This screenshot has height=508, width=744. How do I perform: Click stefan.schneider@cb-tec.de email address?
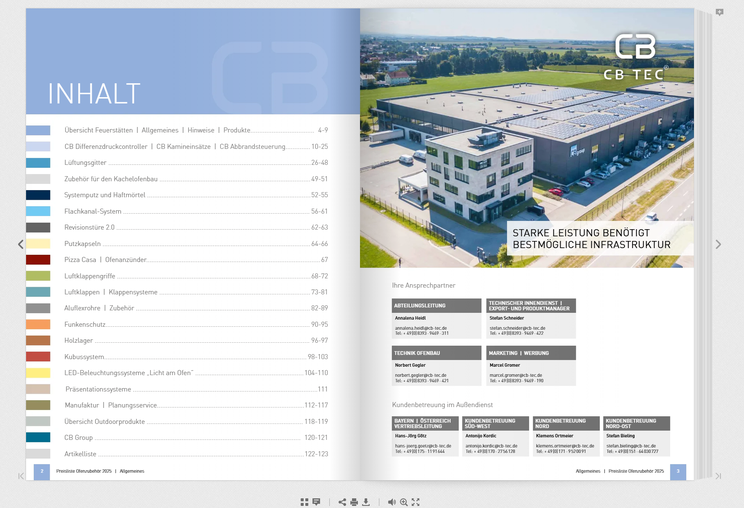pos(517,328)
